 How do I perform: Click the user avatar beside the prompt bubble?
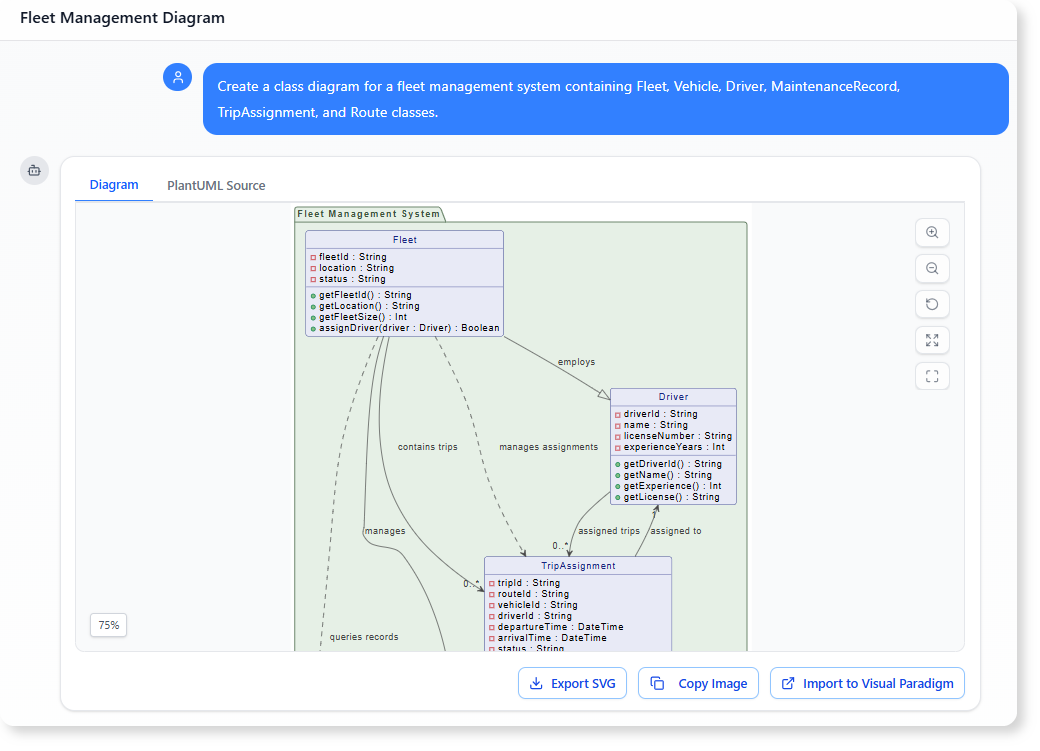tap(177, 77)
